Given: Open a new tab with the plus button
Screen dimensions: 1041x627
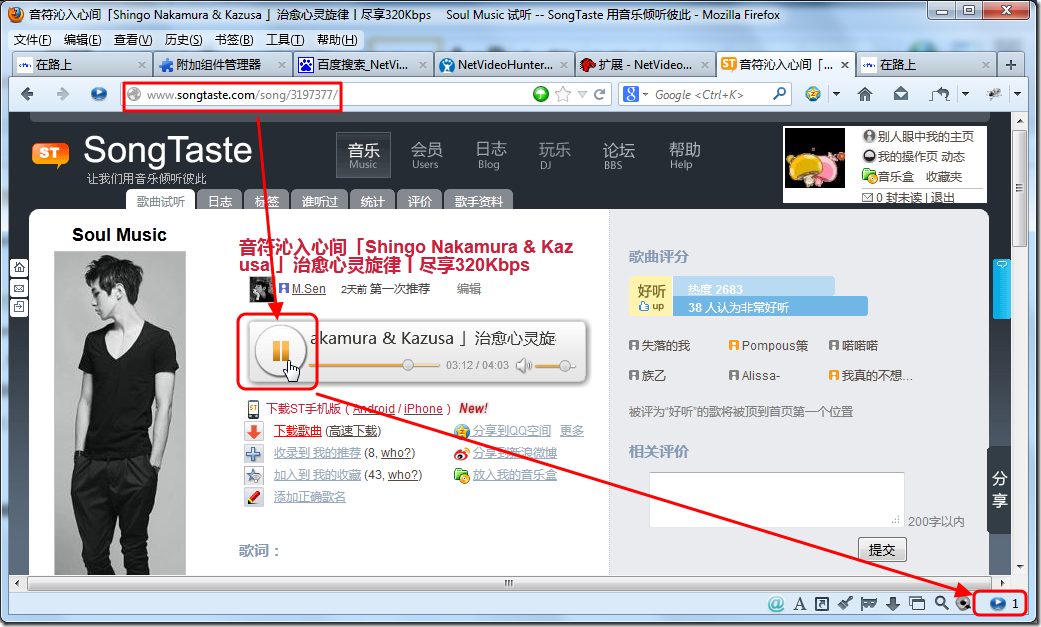Looking at the screenshot, I should 1010,64.
